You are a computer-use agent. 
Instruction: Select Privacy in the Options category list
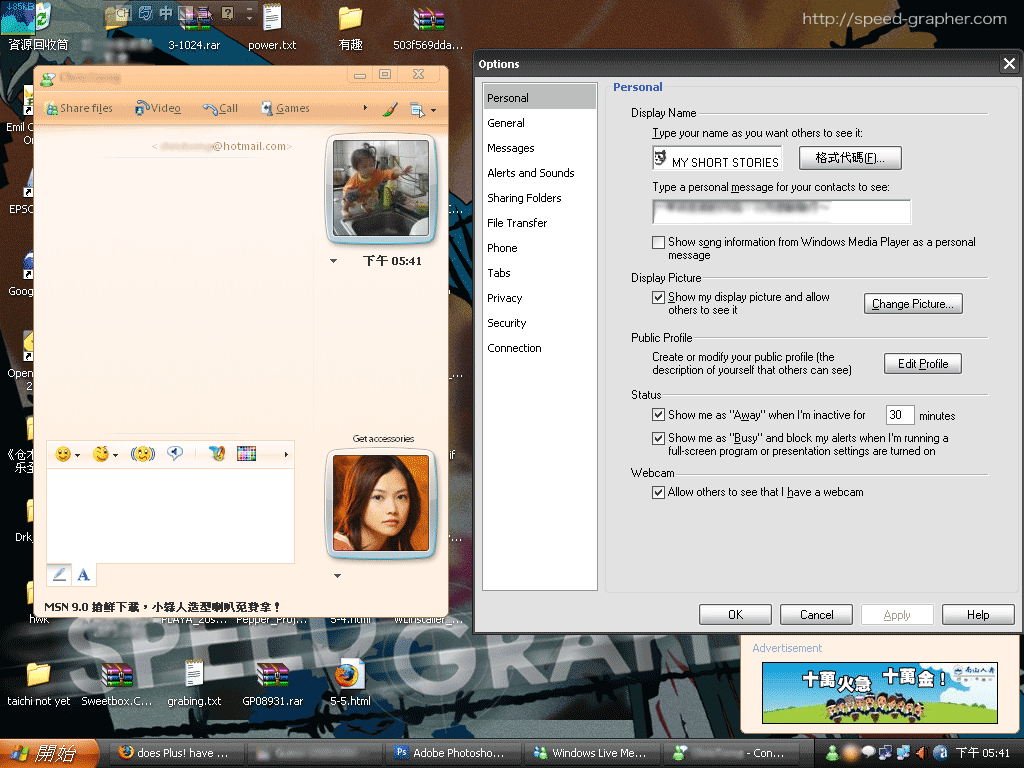tap(505, 298)
